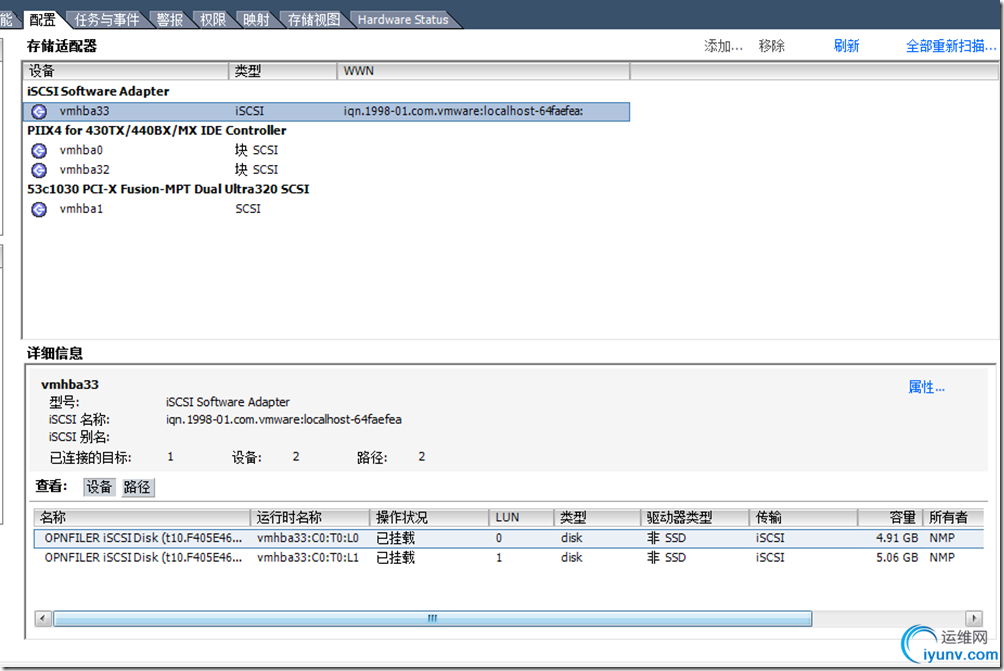Screen dimensions: 1004x671
Task: Sort devices by 操作状况 column header
Action: pos(430,517)
